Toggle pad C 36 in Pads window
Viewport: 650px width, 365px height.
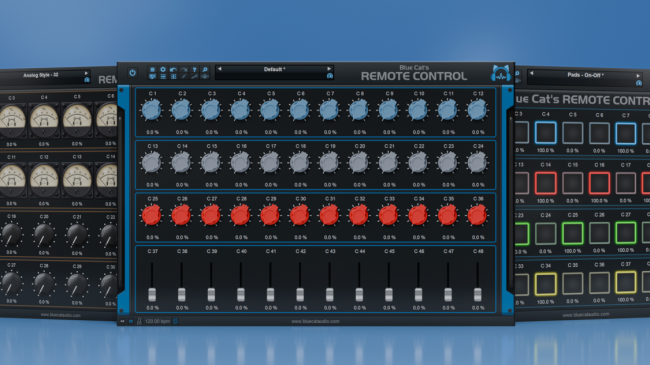point(599,283)
